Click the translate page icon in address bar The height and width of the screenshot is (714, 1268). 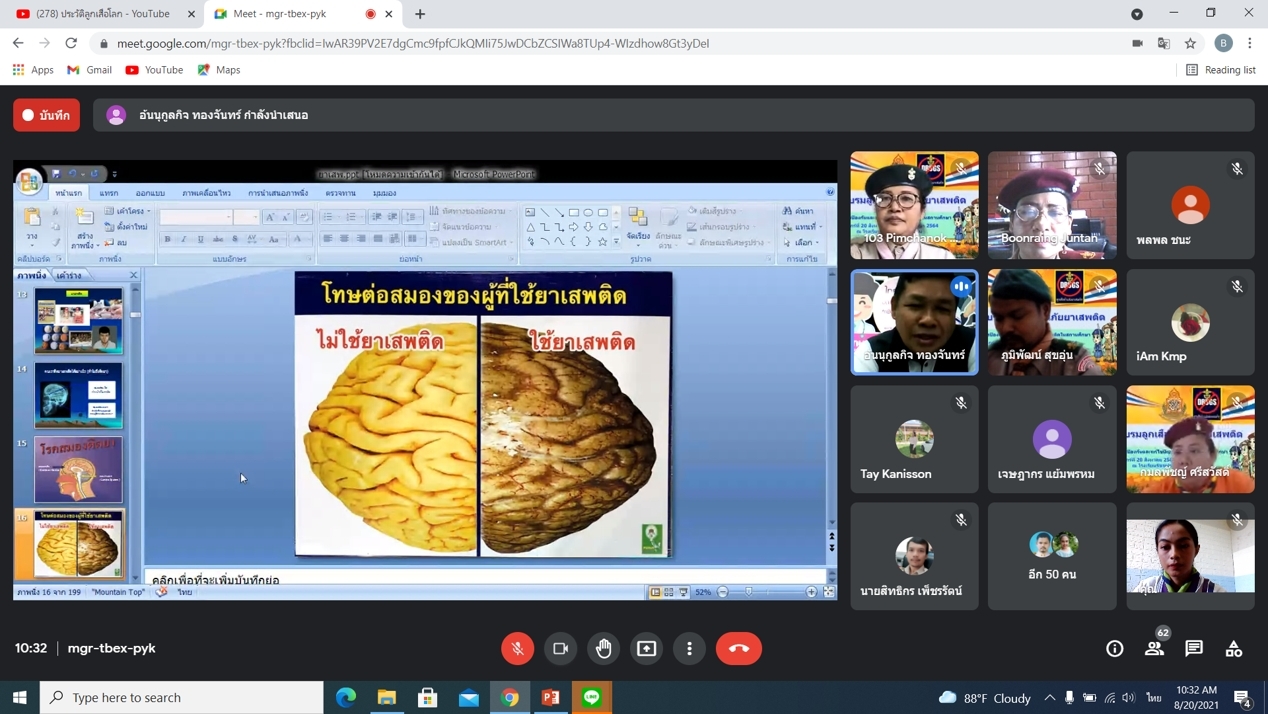1163,43
